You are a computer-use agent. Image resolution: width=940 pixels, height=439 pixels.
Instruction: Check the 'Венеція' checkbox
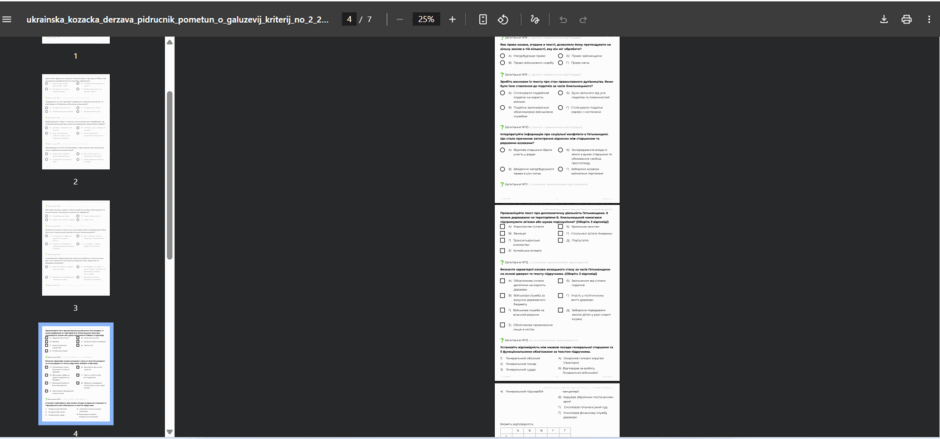(x=502, y=233)
